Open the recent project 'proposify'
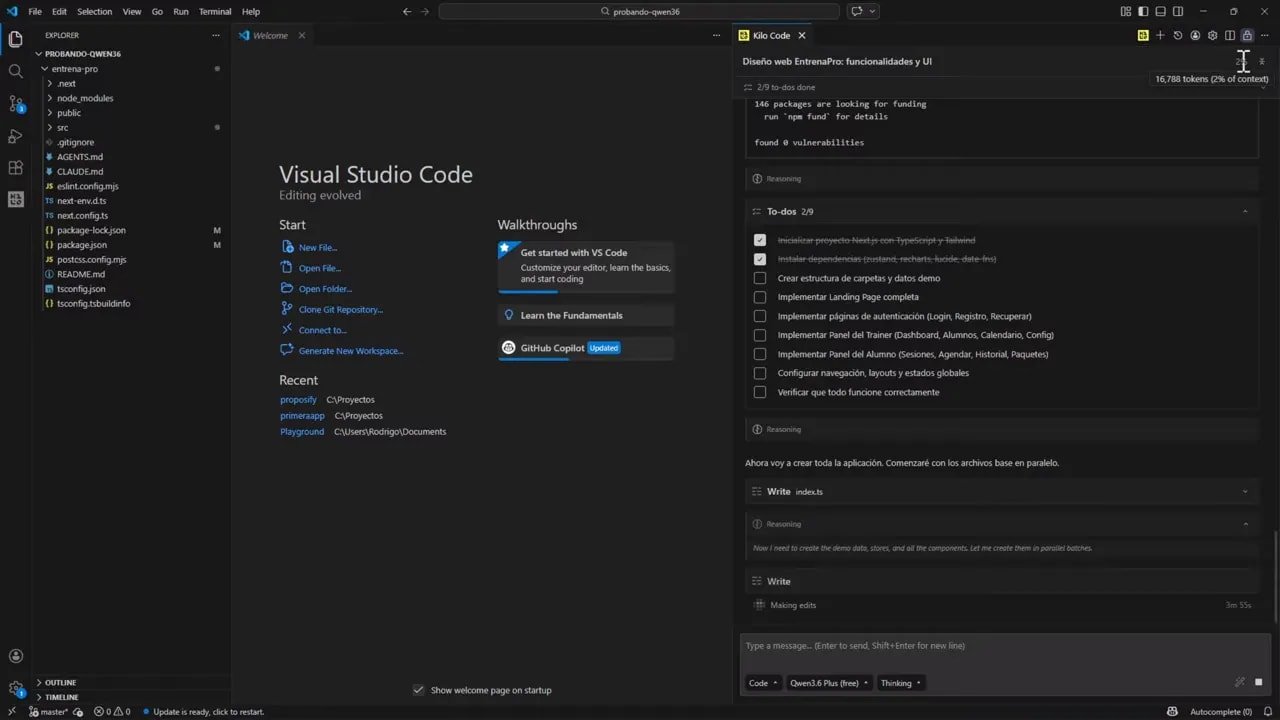 298,399
